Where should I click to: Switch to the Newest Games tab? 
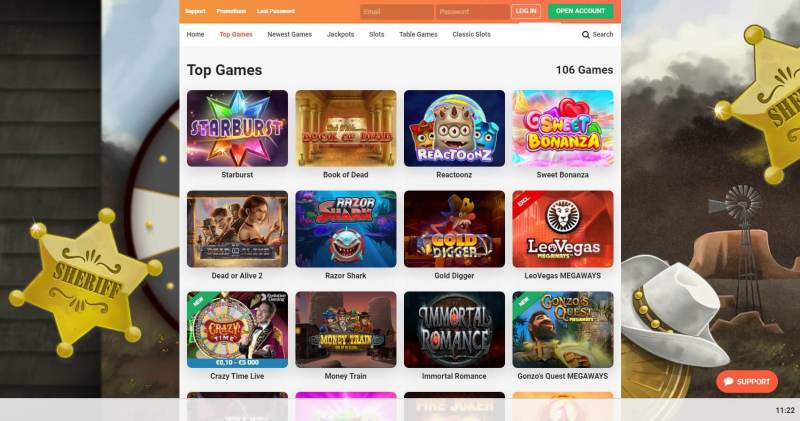click(289, 34)
